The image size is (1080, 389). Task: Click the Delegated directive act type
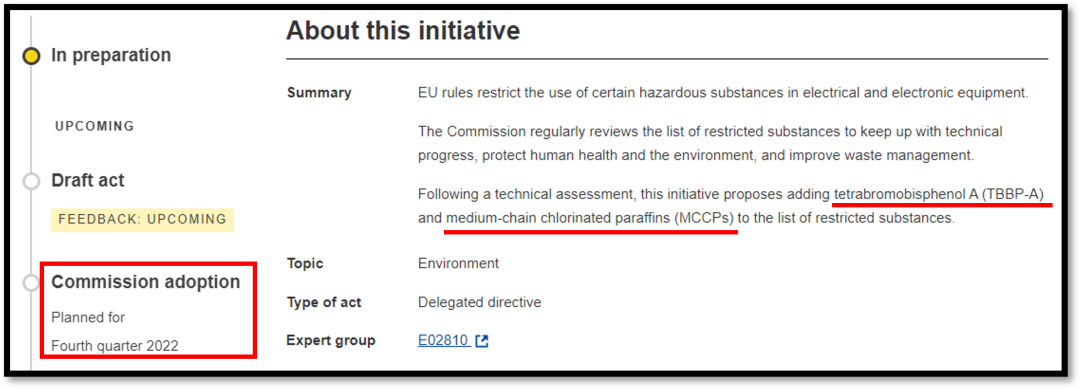click(x=479, y=302)
